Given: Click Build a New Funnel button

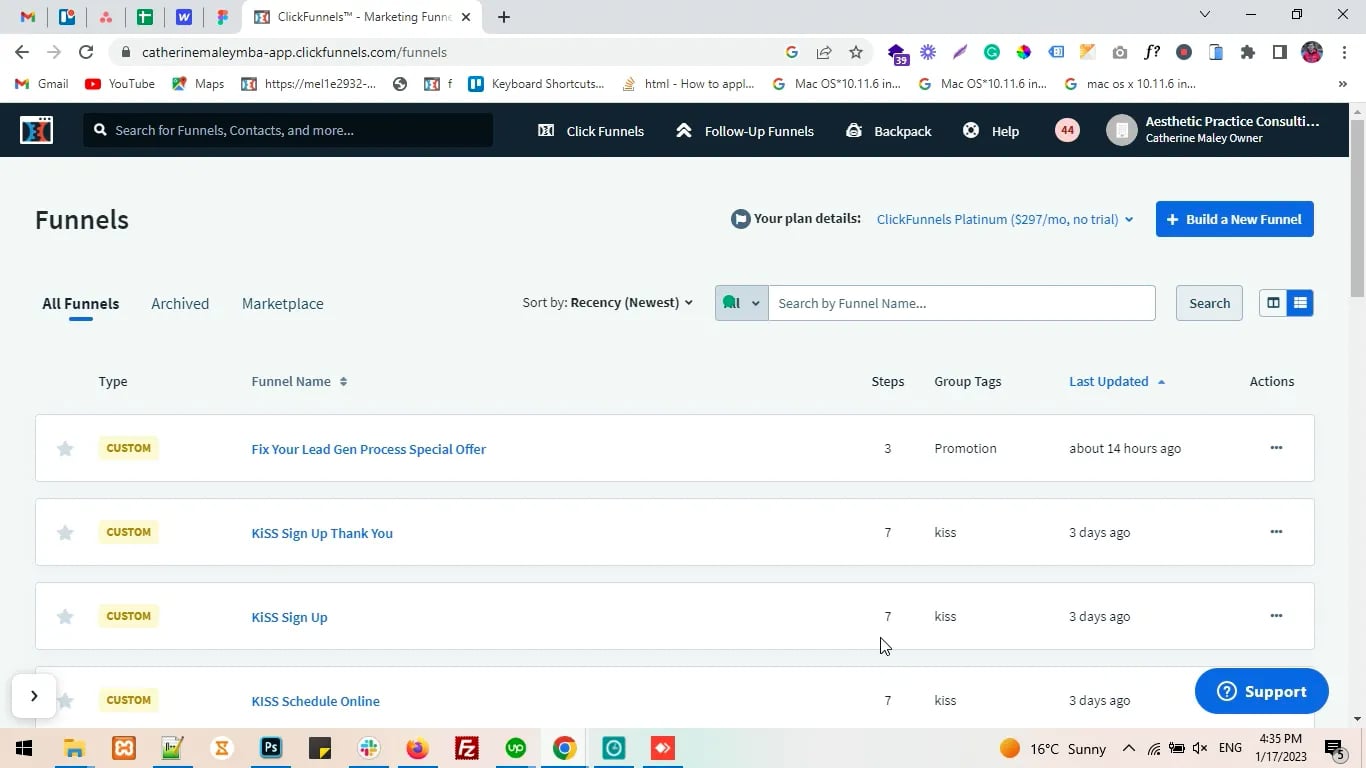Looking at the screenshot, I should coord(1235,219).
